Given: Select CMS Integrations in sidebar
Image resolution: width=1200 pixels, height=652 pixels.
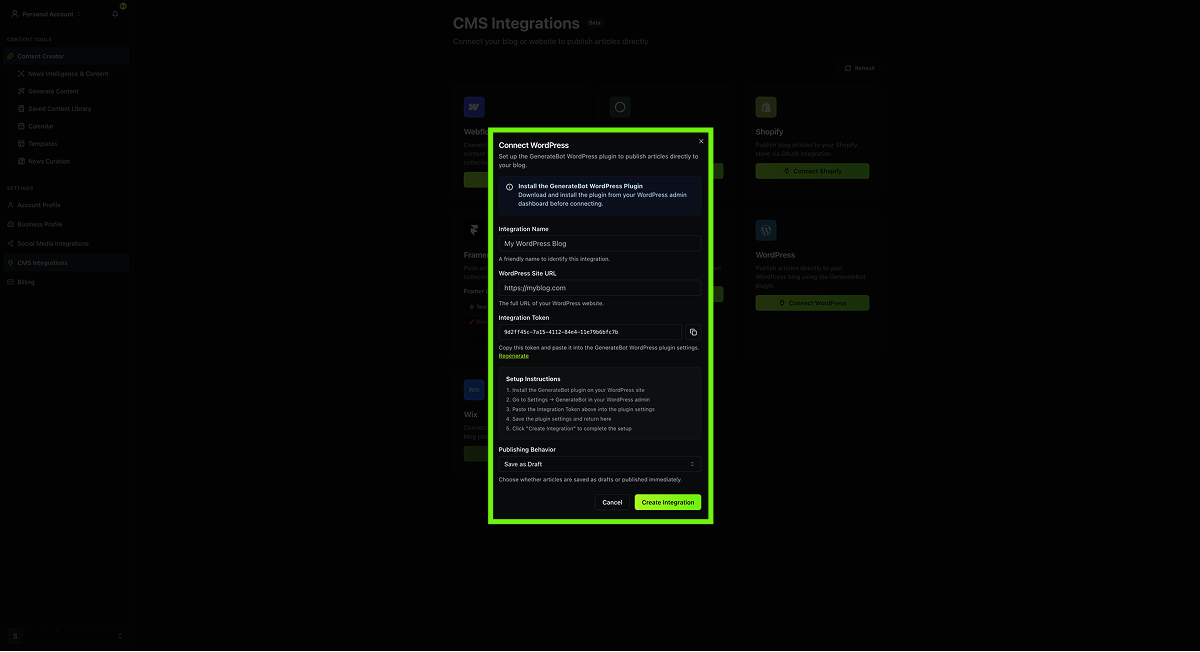Looking at the screenshot, I should (x=65, y=263).
